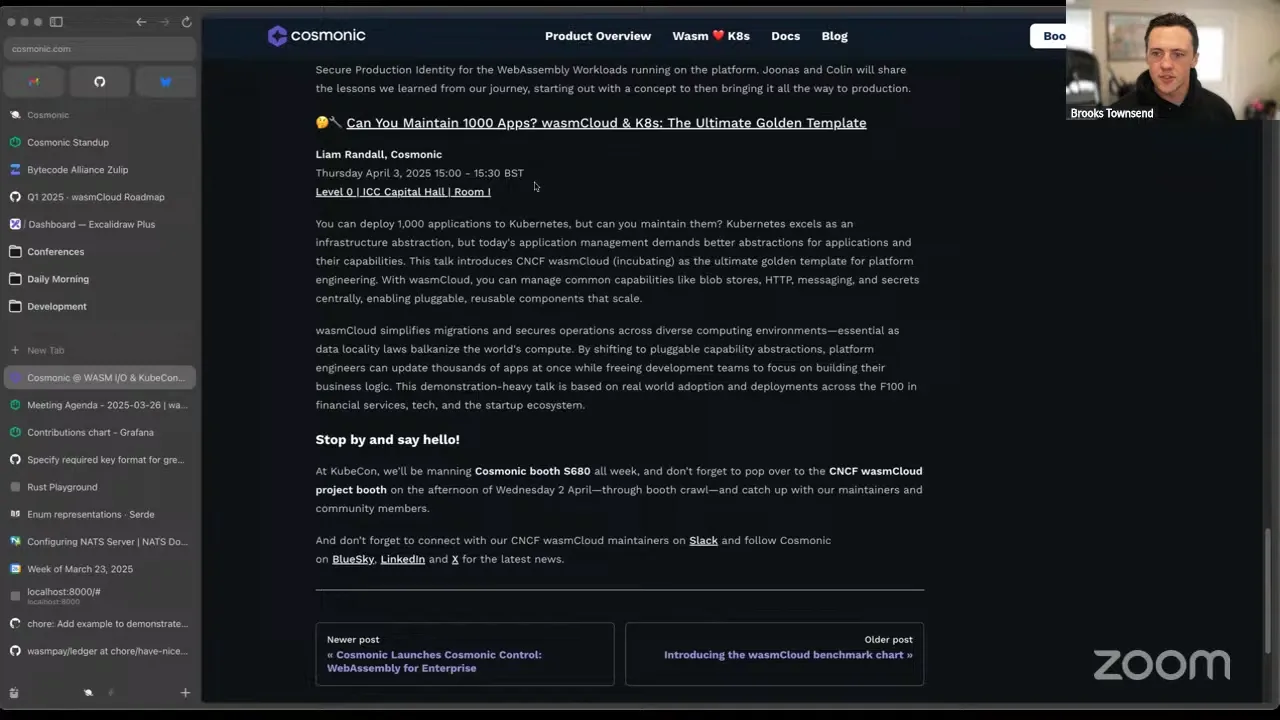Image resolution: width=1280 pixels, height=720 pixels.
Task: Go back using the browser back arrow
Action: pos(141,22)
